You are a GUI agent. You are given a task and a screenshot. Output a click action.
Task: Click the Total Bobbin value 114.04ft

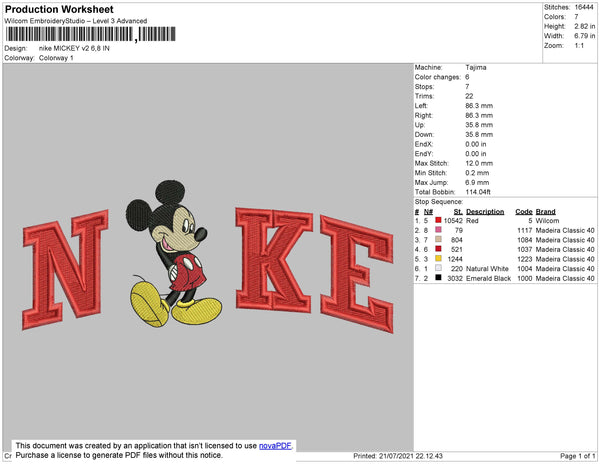478,192
